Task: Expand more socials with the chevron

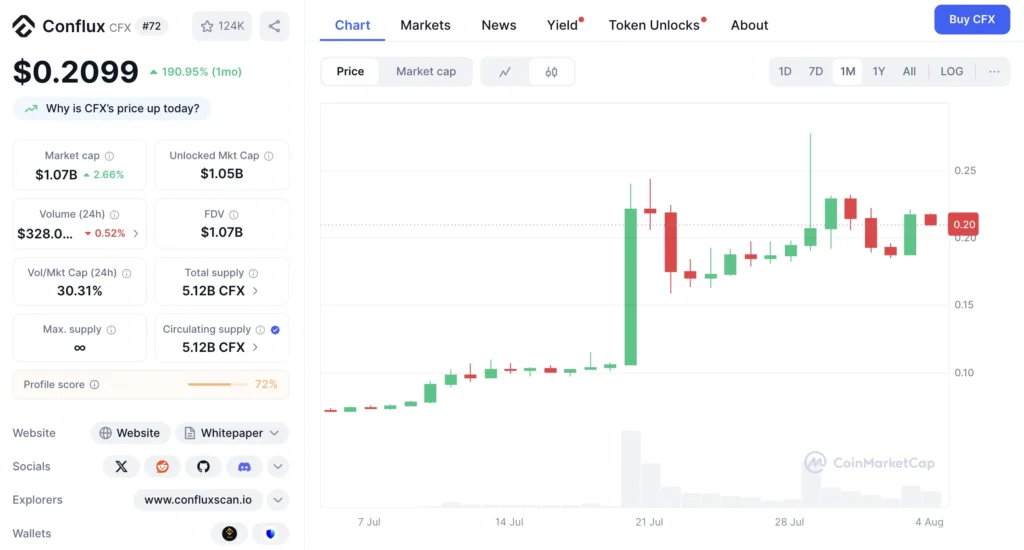Action: coord(278,466)
